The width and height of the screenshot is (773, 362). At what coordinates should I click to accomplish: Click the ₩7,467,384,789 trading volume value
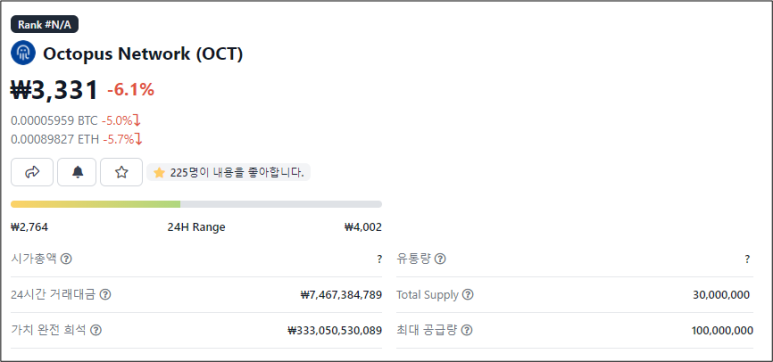click(x=341, y=295)
